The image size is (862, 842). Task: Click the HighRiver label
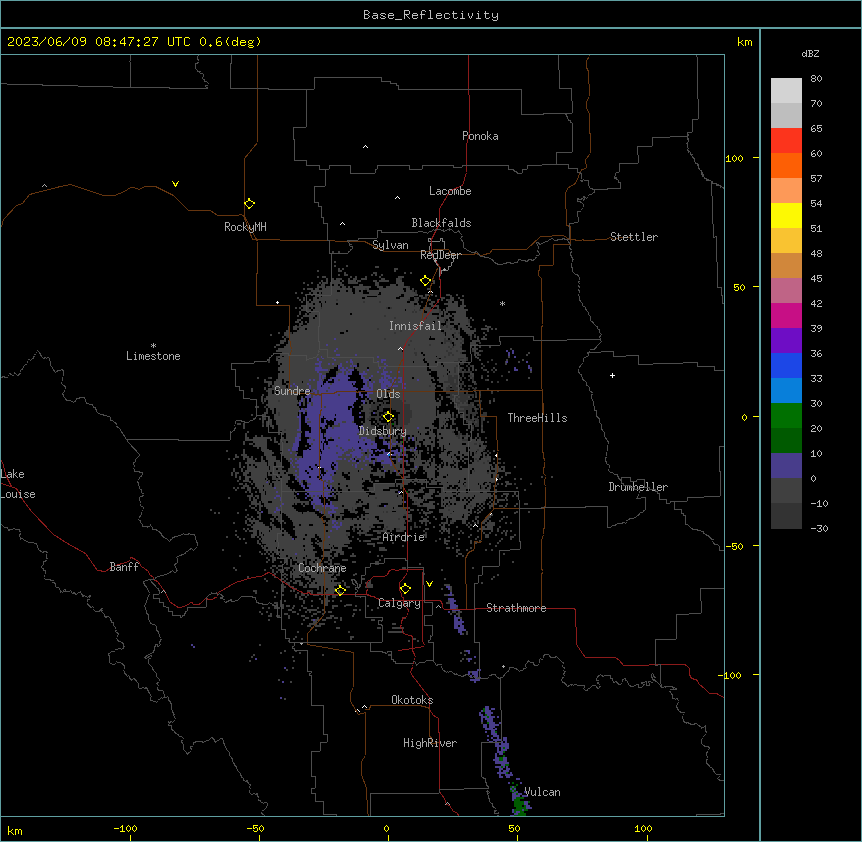pos(430,743)
